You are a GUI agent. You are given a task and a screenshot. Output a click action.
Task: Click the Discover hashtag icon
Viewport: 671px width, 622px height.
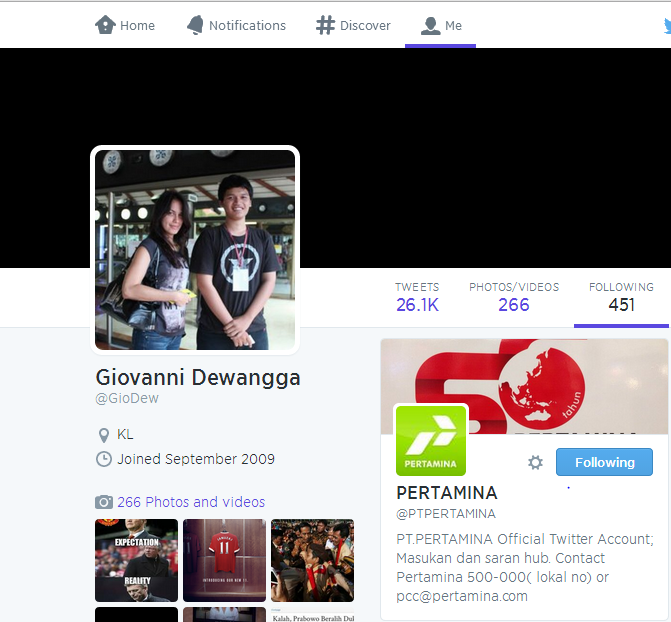click(325, 25)
